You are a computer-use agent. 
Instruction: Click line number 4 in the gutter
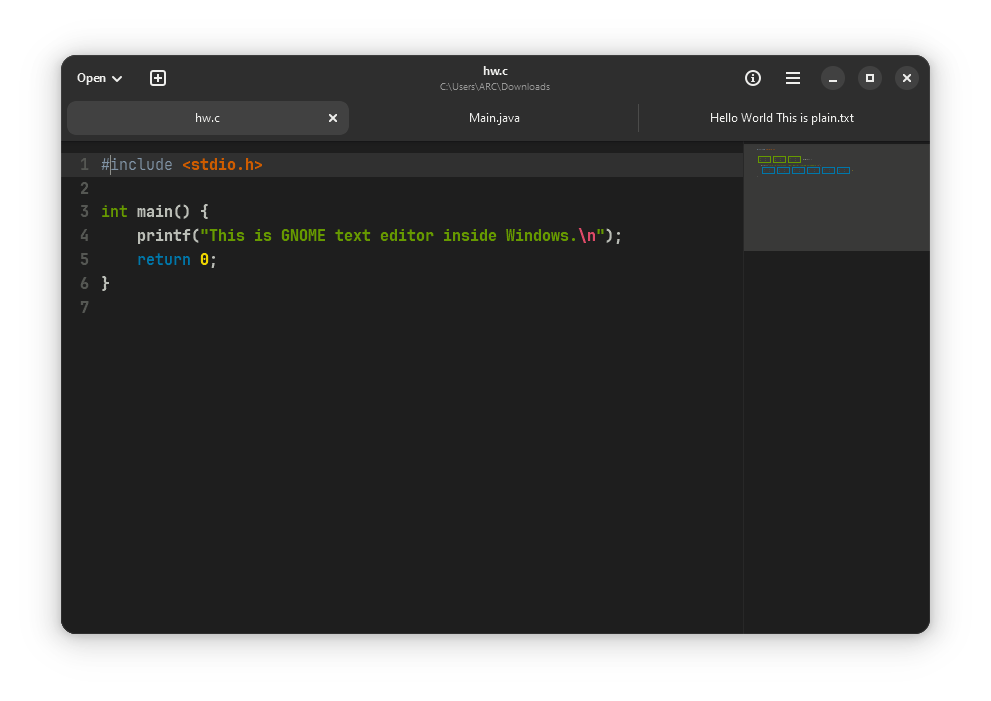click(x=84, y=236)
